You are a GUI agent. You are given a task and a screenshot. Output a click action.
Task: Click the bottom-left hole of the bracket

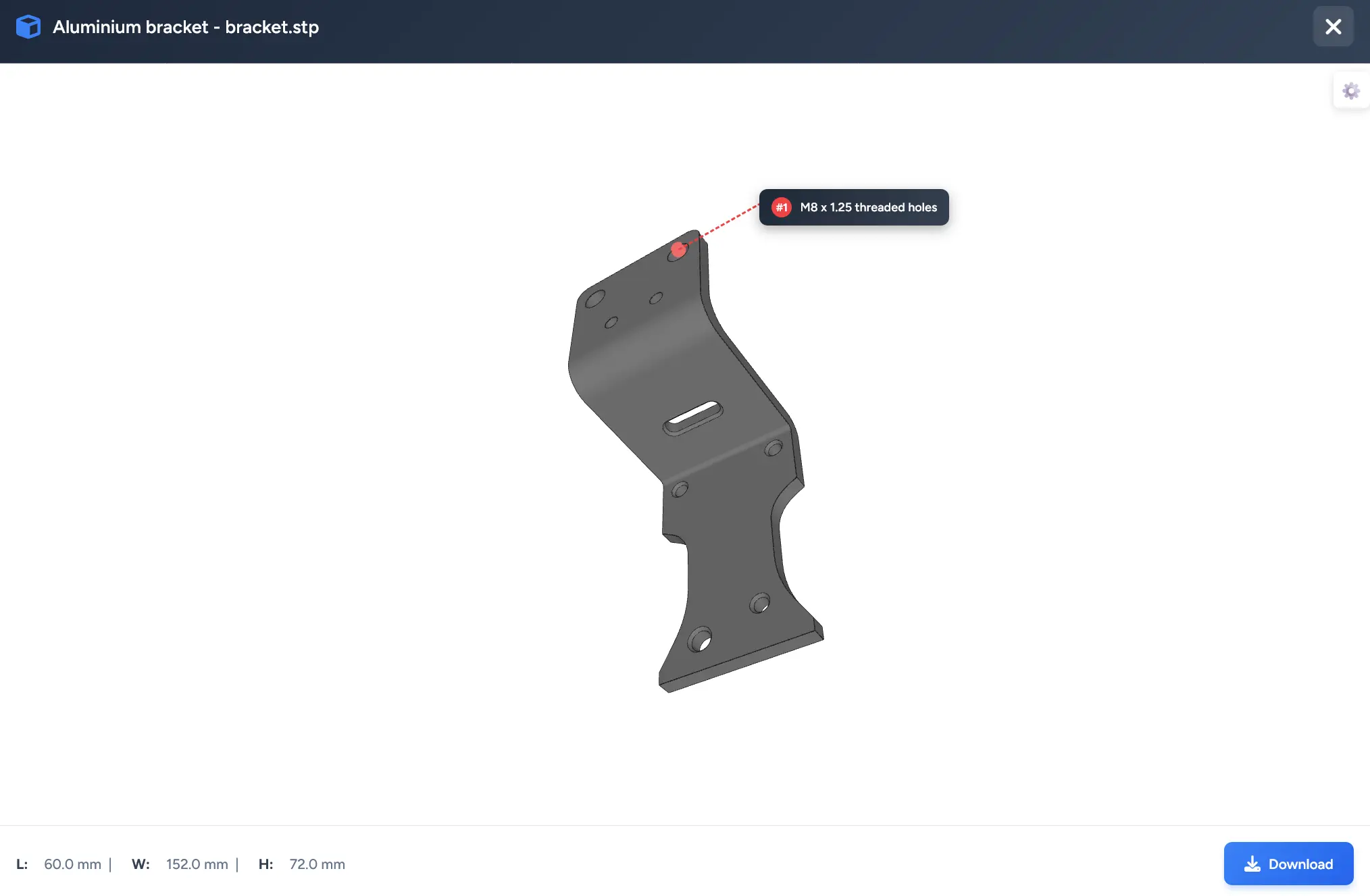(699, 637)
